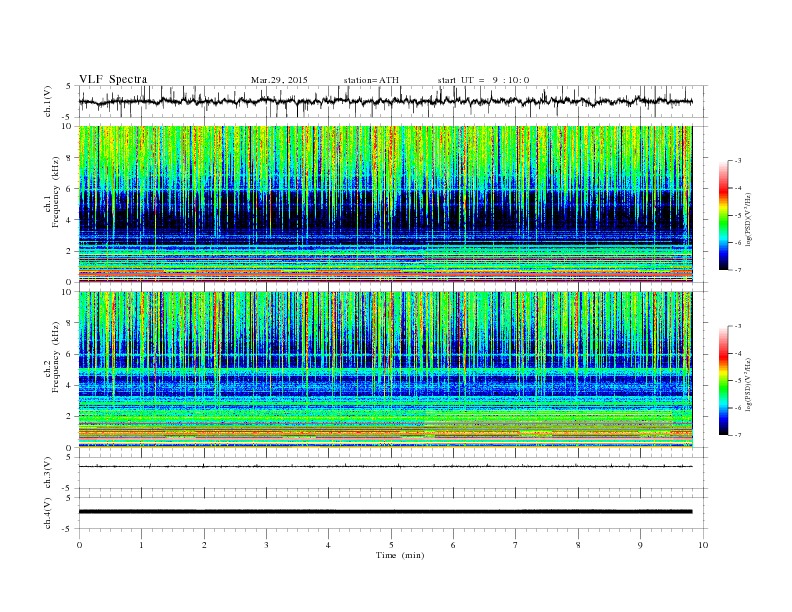This screenshot has height=612, width=792.
Task: Click the "Time (min)" x-axis label
Action: (x=400, y=555)
